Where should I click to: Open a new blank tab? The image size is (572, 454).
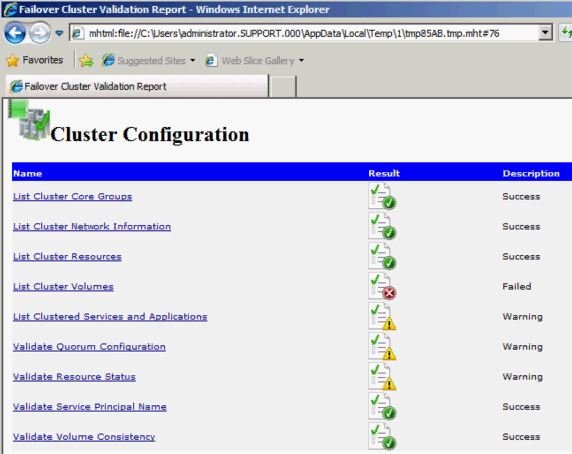pyautogui.click(x=282, y=87)
